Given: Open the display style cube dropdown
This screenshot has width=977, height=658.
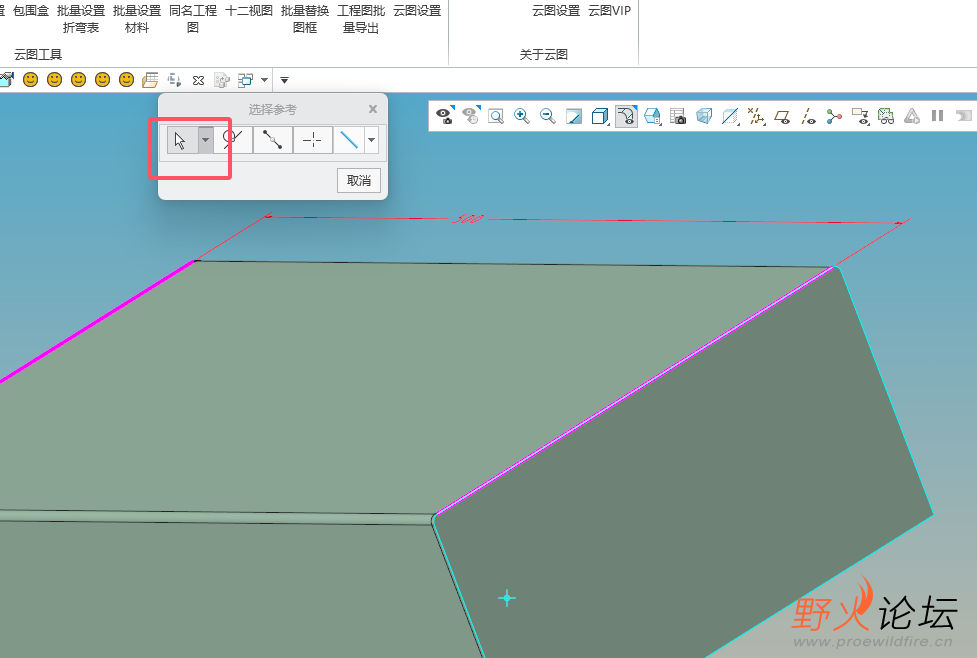Looking at the screenshot, I should pos(600,116).
